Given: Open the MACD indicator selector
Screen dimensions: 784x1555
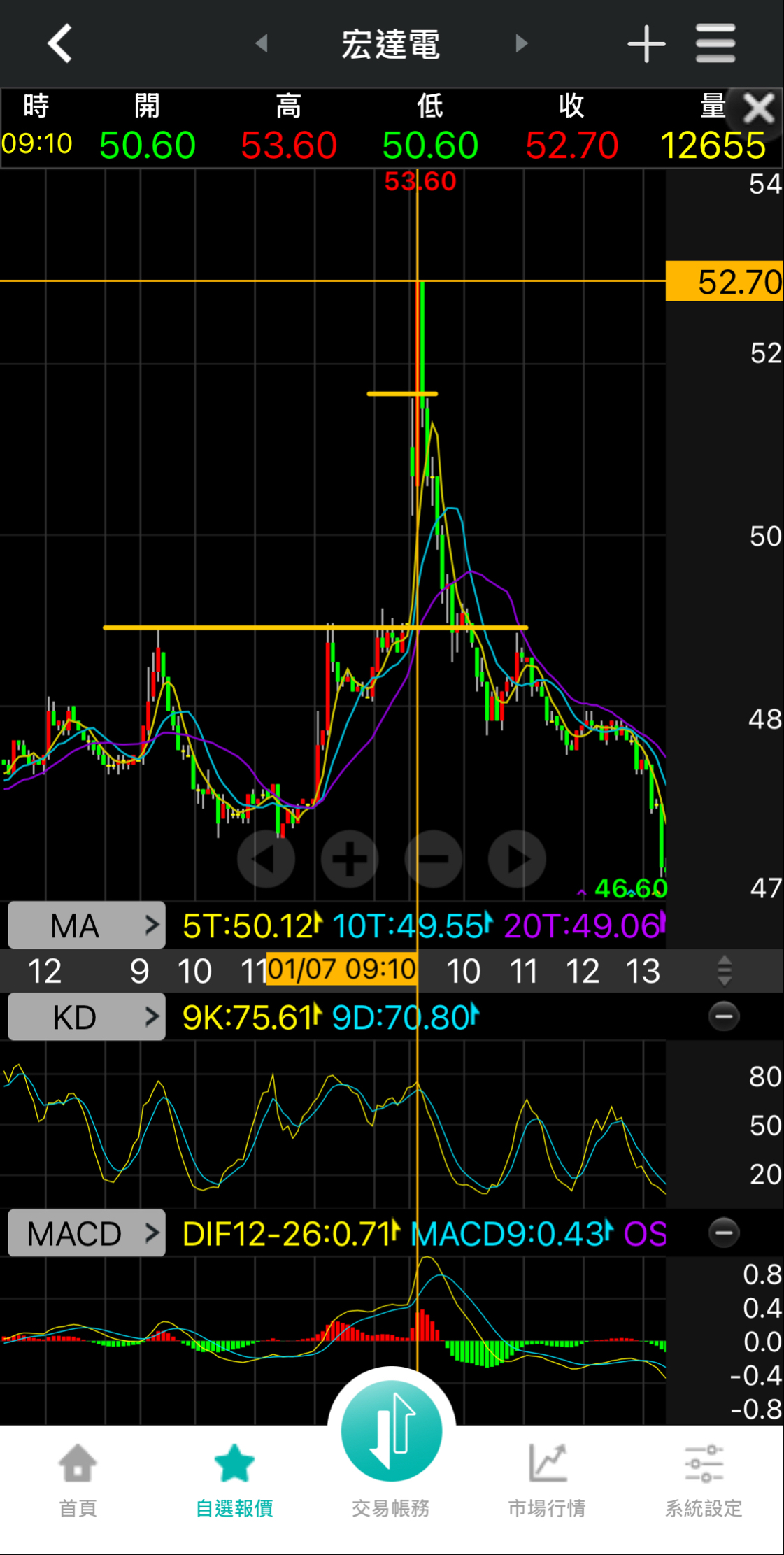Looking at the screenshot, I should click(x=87, y=1234).
